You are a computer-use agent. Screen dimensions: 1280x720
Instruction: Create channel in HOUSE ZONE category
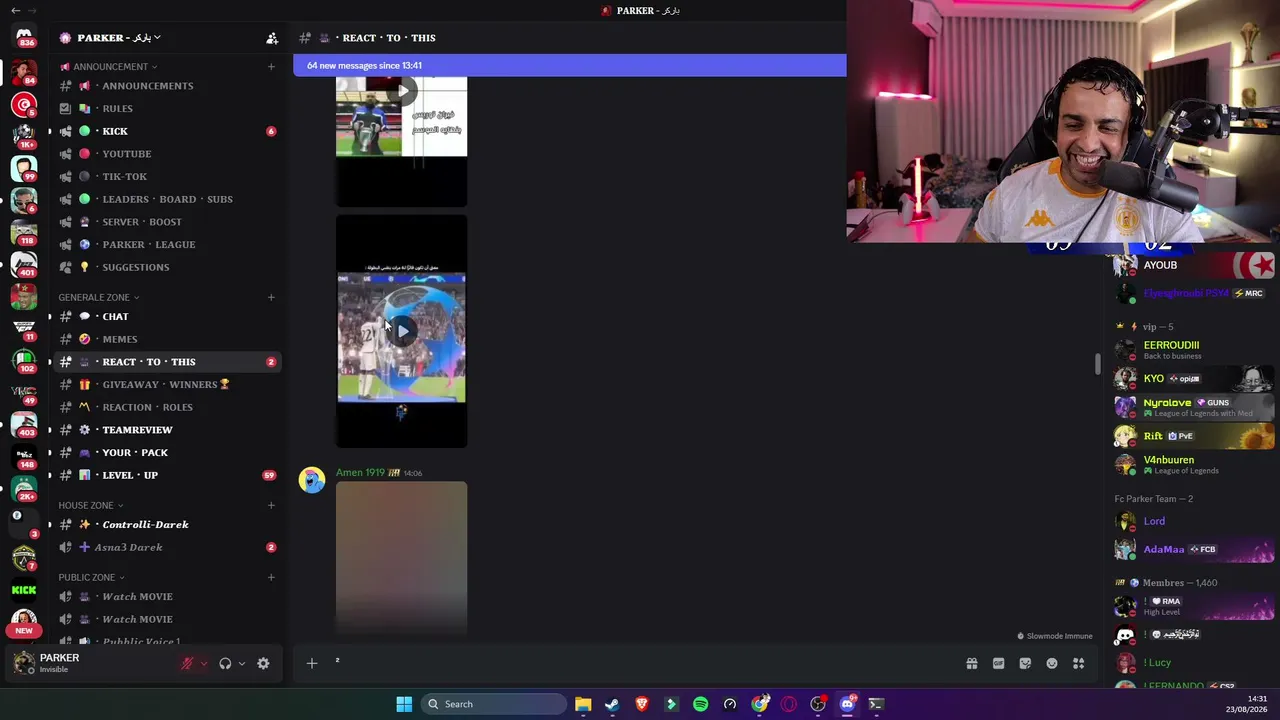point(271,505)
